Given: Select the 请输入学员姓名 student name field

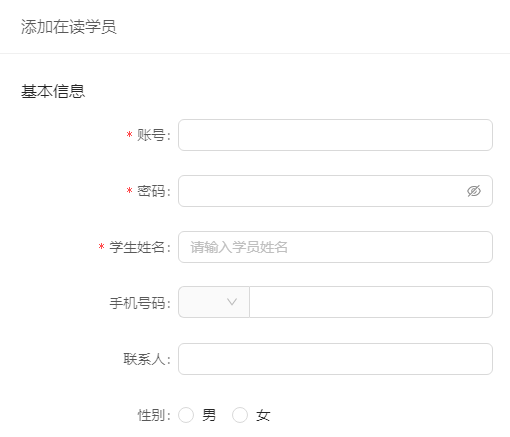Looking at the screenshot, I should 335,247.
